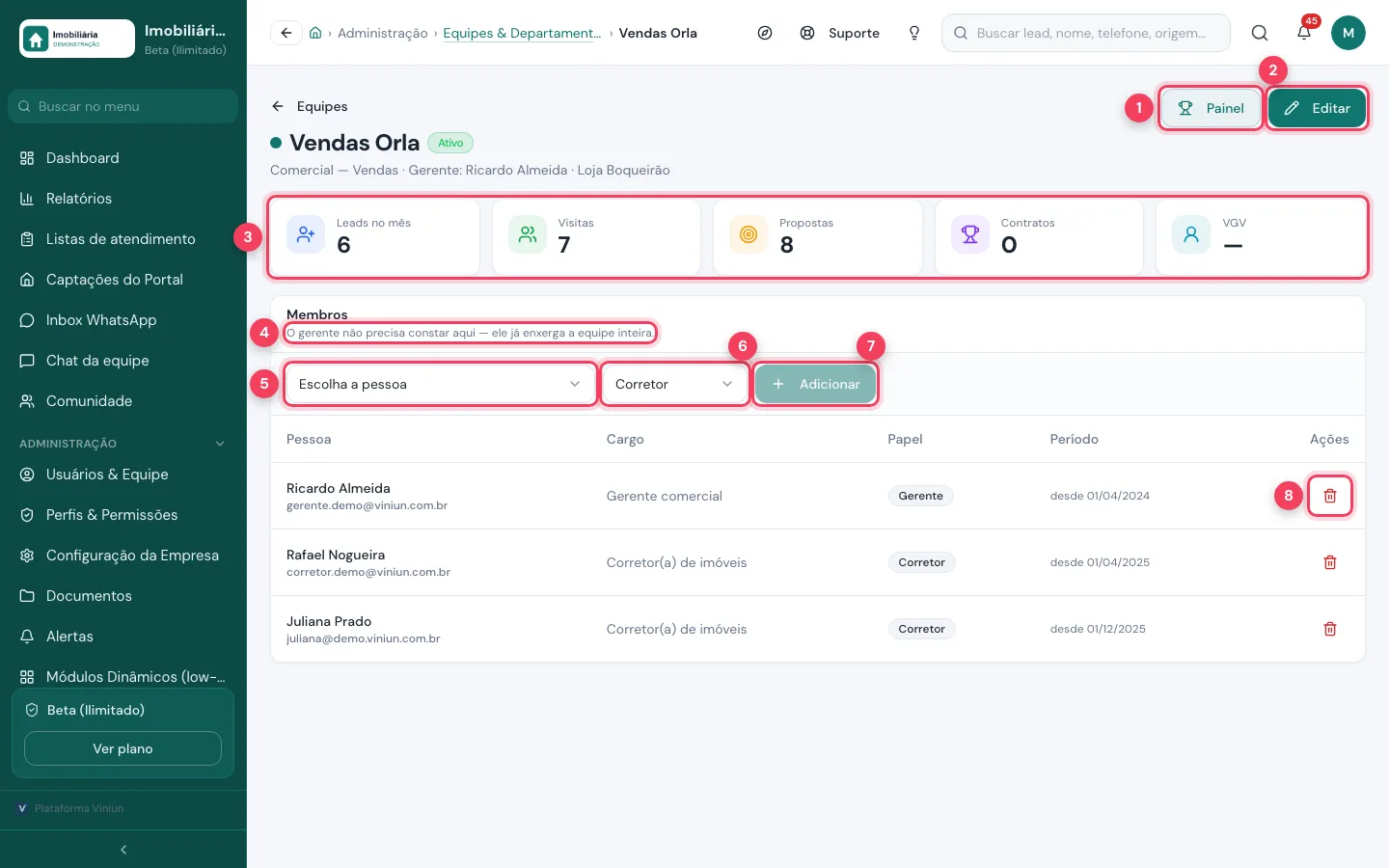The width and height of the screenshot is (1389, 868).
Task: Open Documentos in the sidebar
Action: 123,596
